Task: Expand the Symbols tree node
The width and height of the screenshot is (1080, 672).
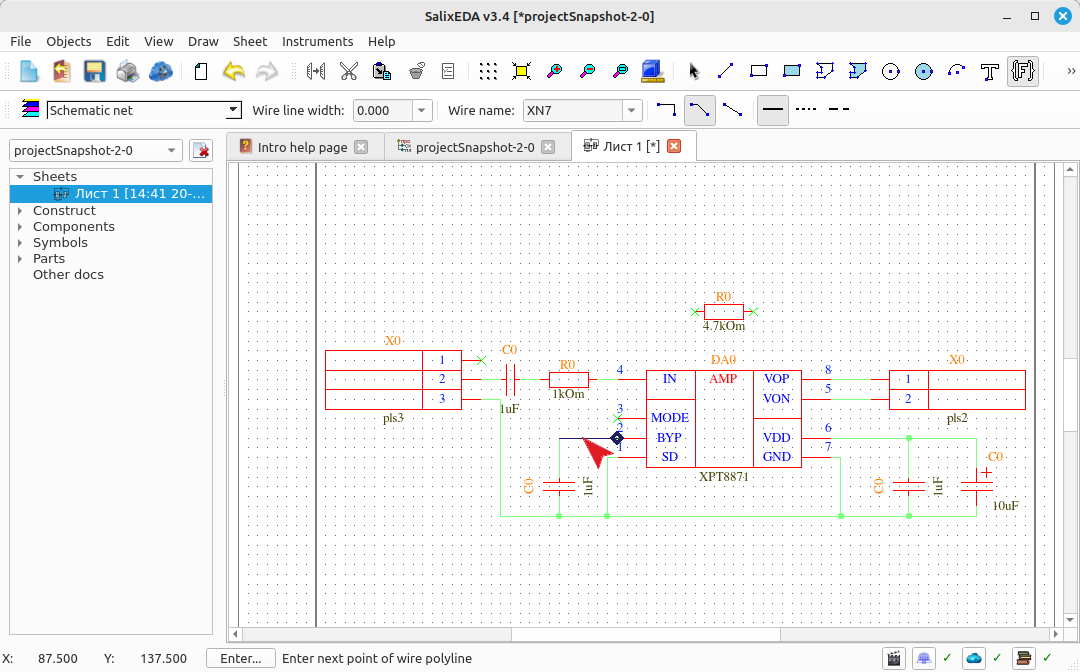Action: point(20,242)
